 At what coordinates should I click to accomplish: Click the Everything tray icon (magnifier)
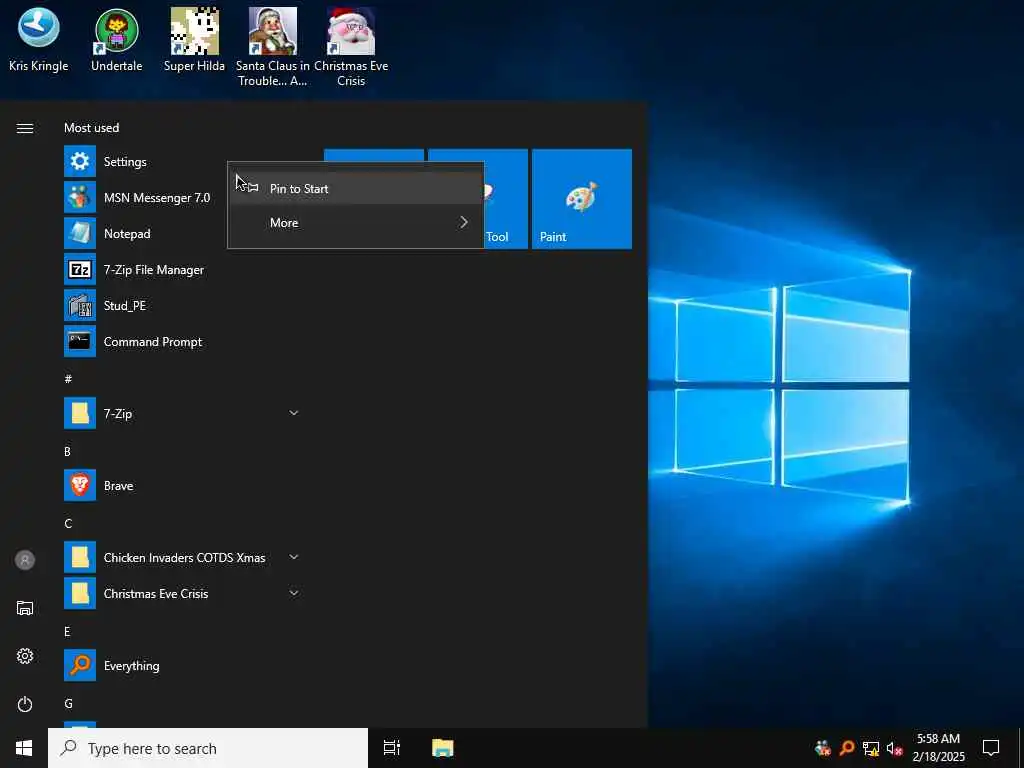point(847,748)
